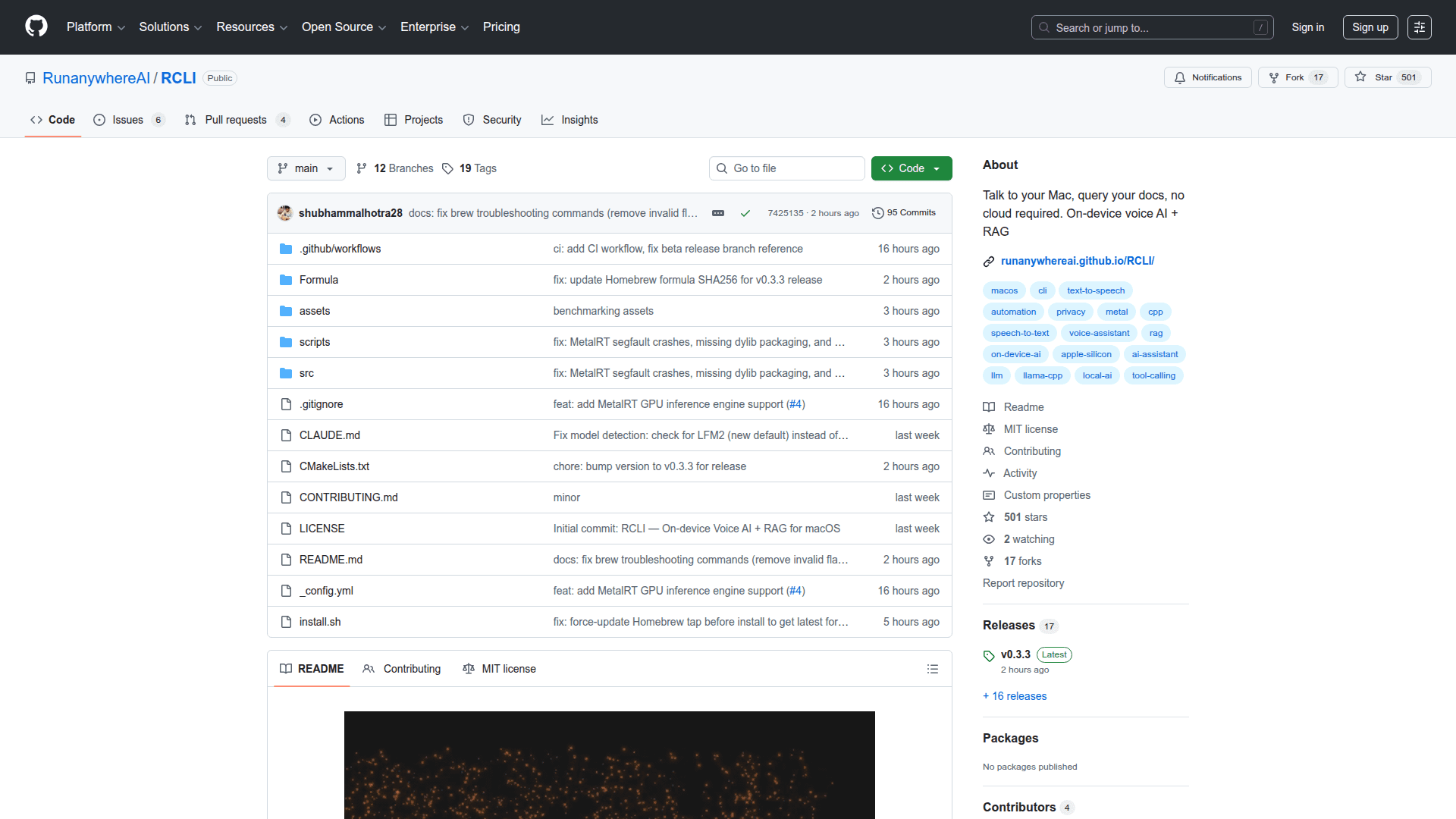
Task: Select the voice-assistant topic tag
Action: pos(1098,333)
